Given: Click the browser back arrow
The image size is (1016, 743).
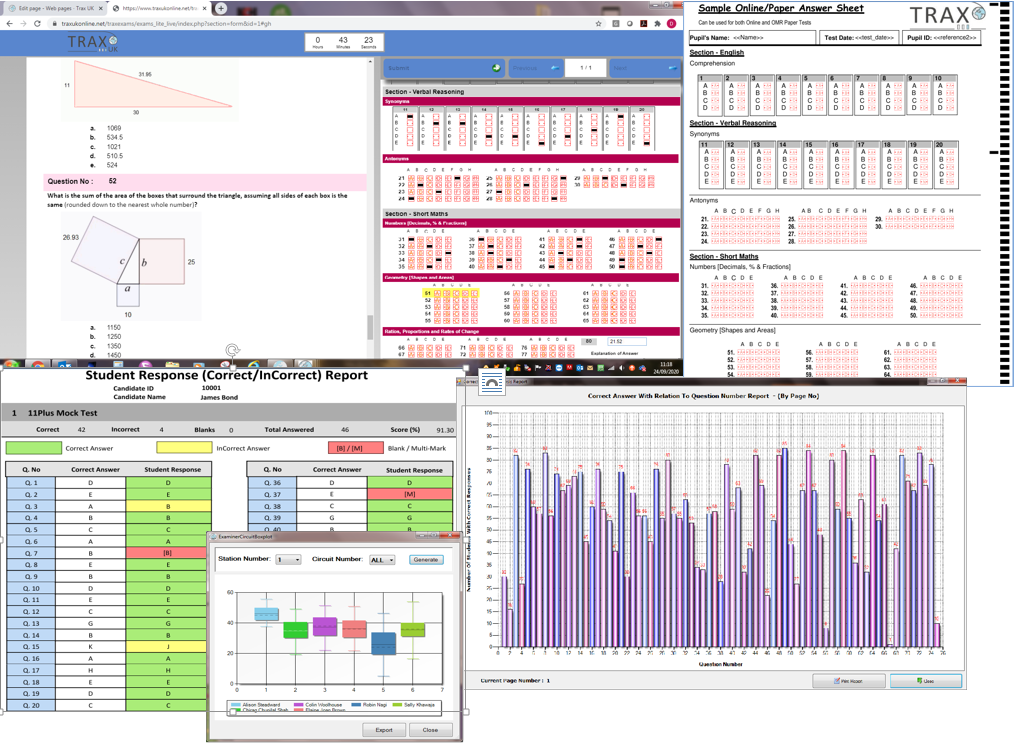Looking at the screenshot, I should click(x=9, y=23).
